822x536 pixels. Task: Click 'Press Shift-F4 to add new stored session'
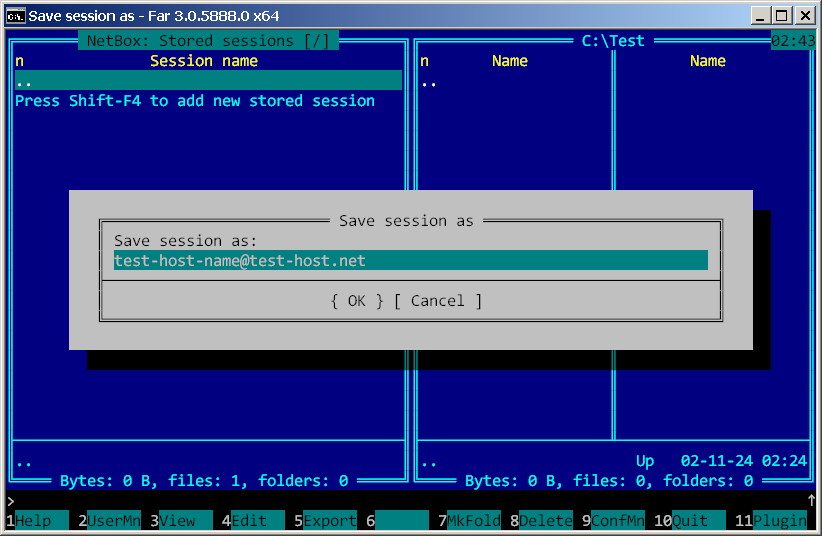pos(195,101)
